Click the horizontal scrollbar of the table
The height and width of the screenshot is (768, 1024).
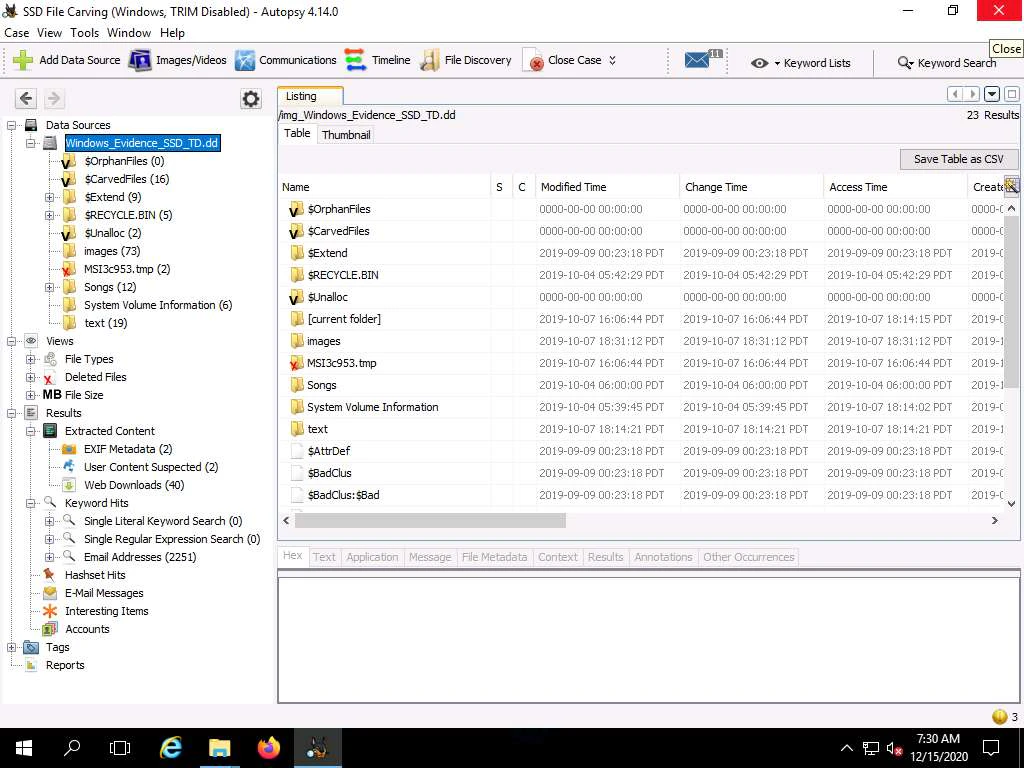coord(430,520)
